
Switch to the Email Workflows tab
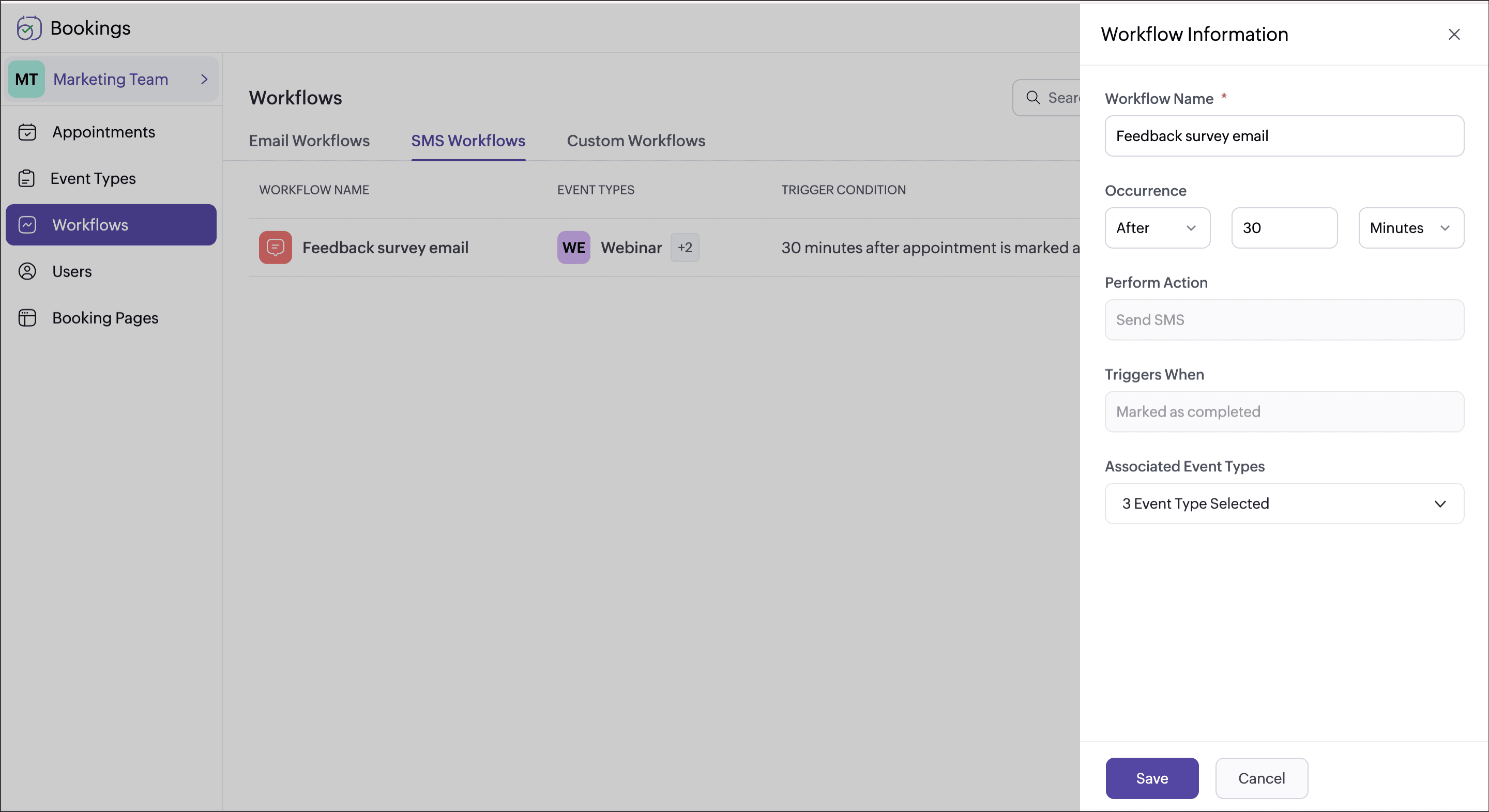309,141
